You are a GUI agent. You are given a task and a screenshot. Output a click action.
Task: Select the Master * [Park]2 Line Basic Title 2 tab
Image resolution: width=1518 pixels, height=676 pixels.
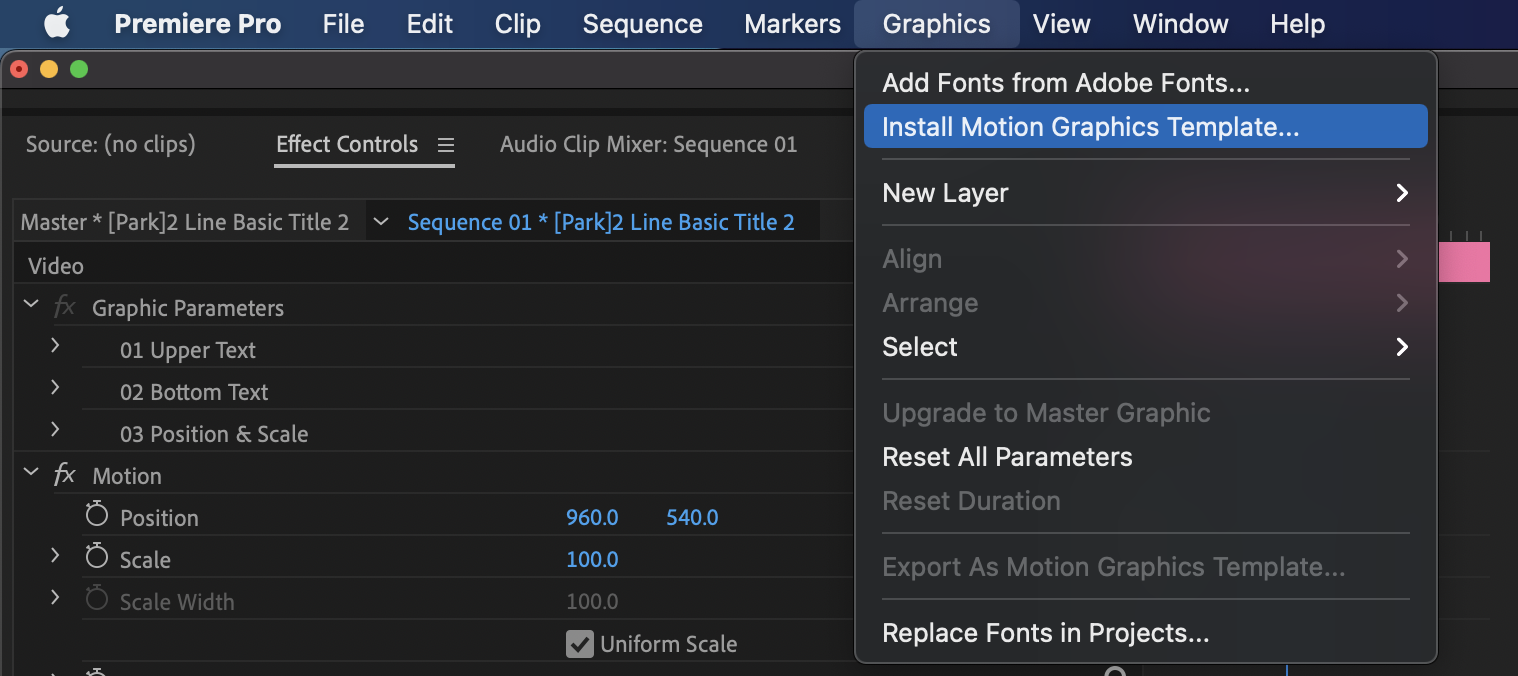pos(185,222)
